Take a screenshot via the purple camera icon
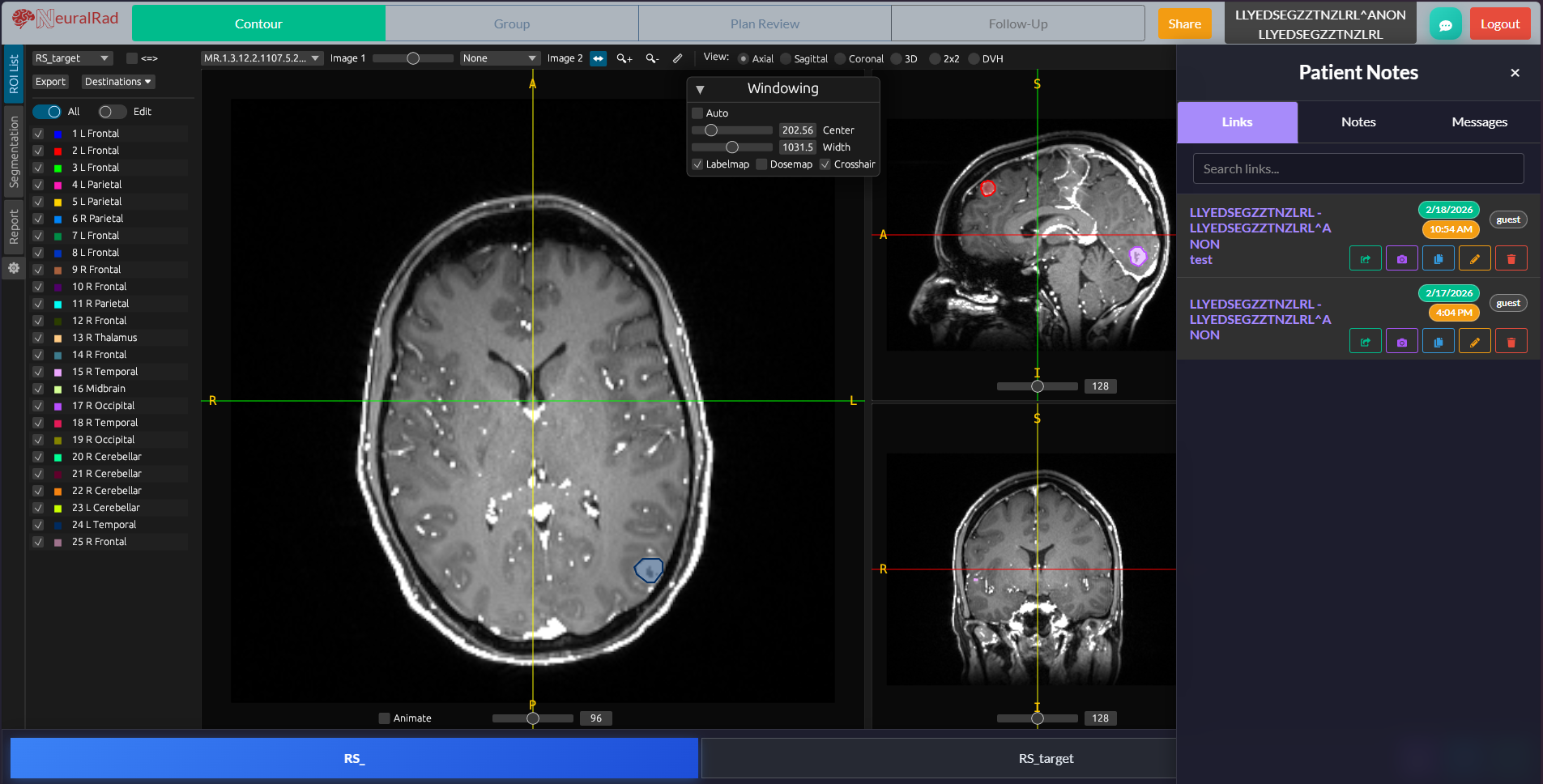Image resolution: width=1543 pixels, height=784 pixels. pos(1401,258)
